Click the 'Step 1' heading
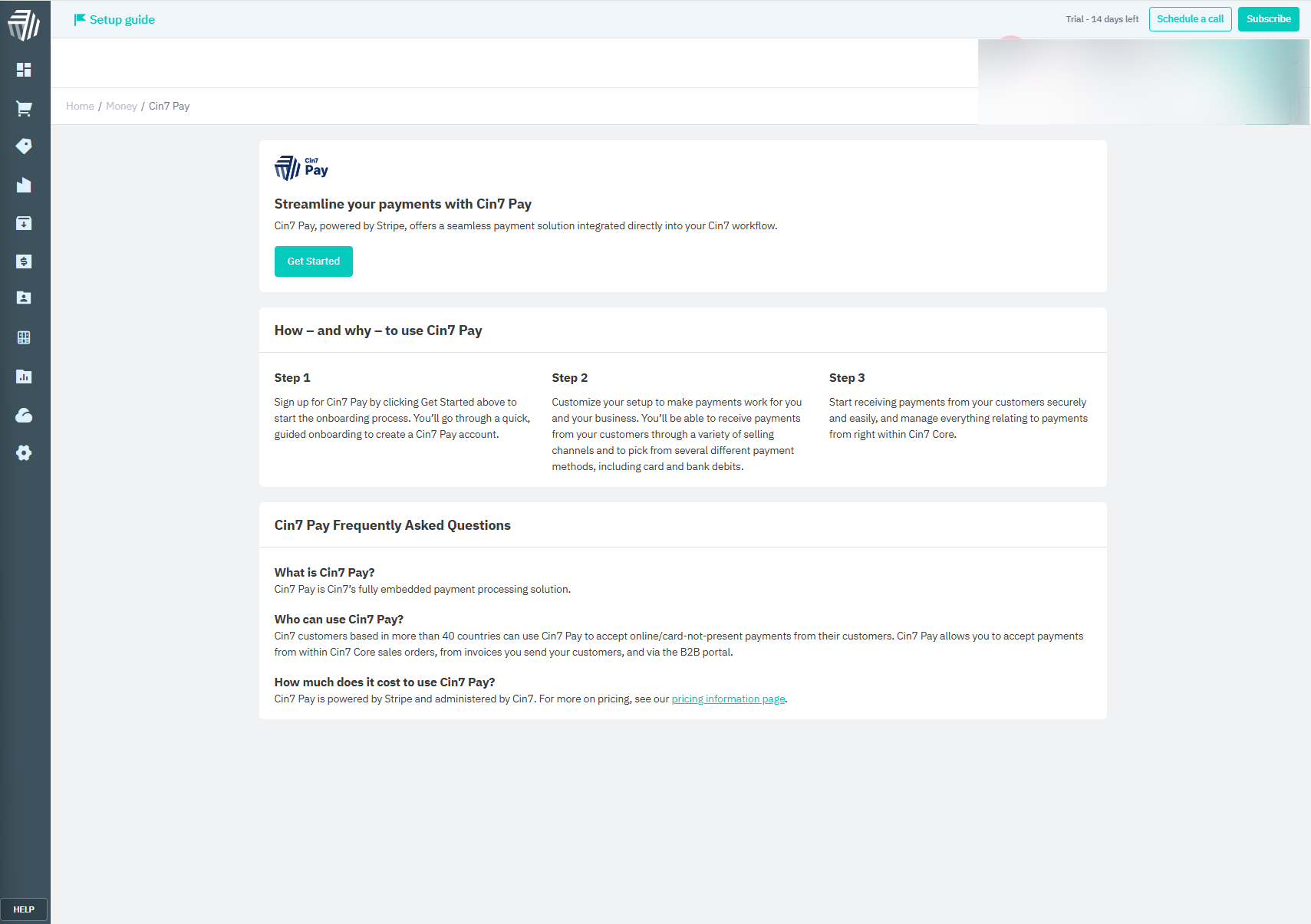 (292, 378)
